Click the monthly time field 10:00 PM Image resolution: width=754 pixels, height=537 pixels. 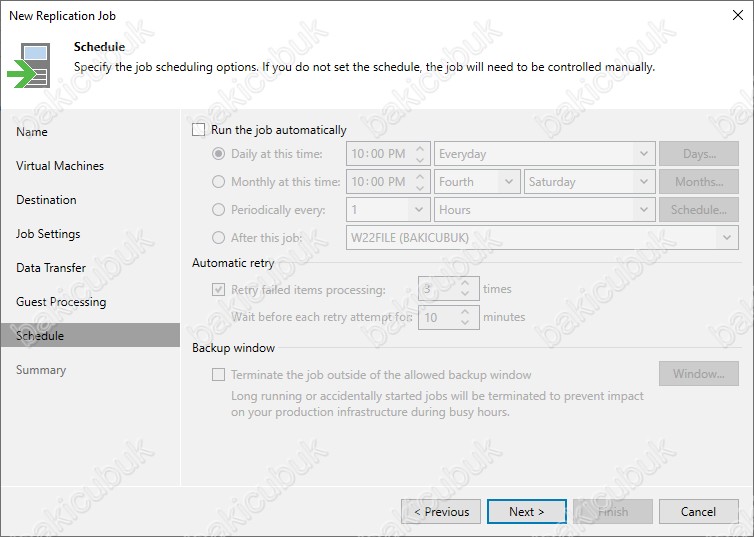[388, 182]
